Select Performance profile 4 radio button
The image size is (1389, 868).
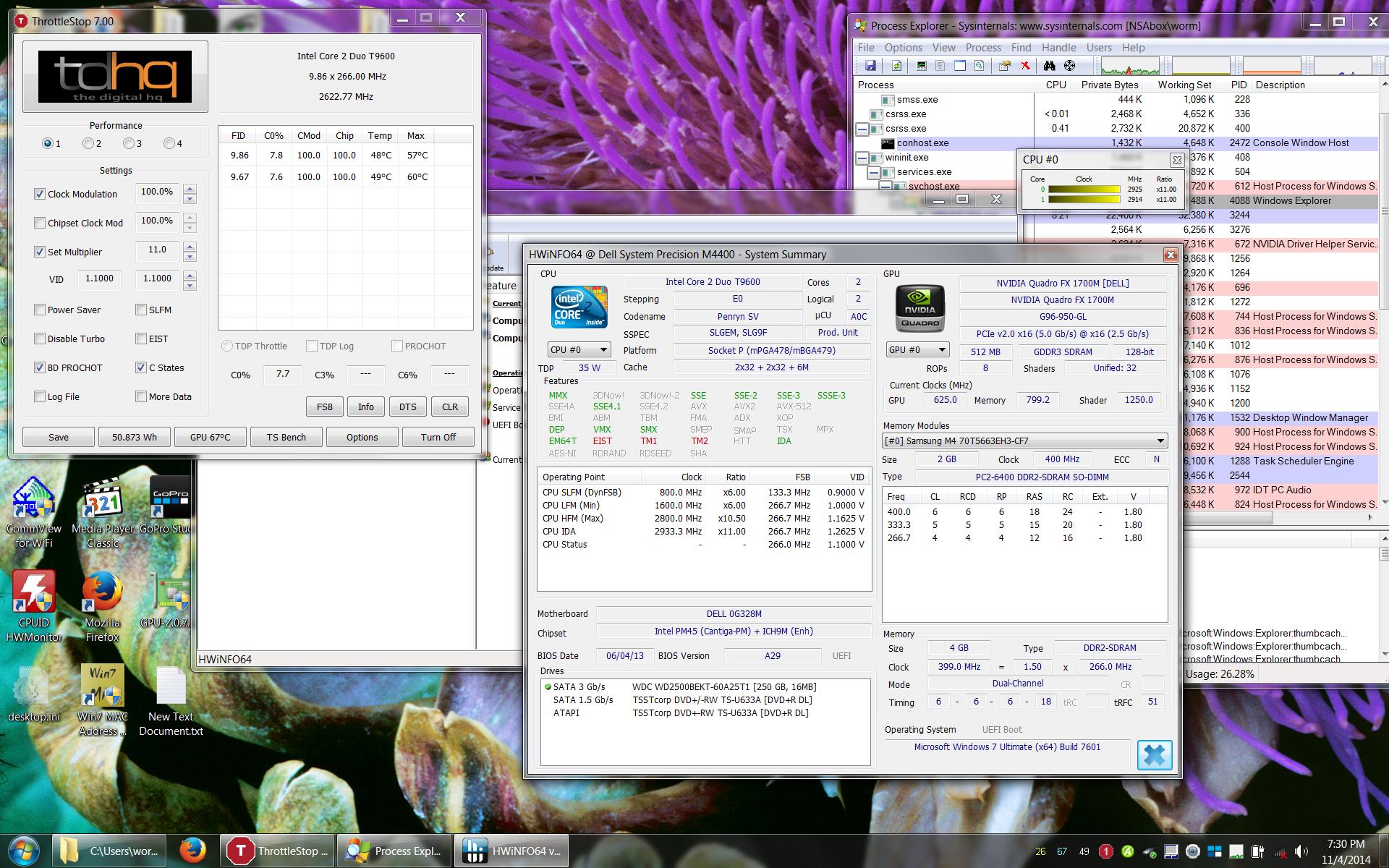(169, 143)
